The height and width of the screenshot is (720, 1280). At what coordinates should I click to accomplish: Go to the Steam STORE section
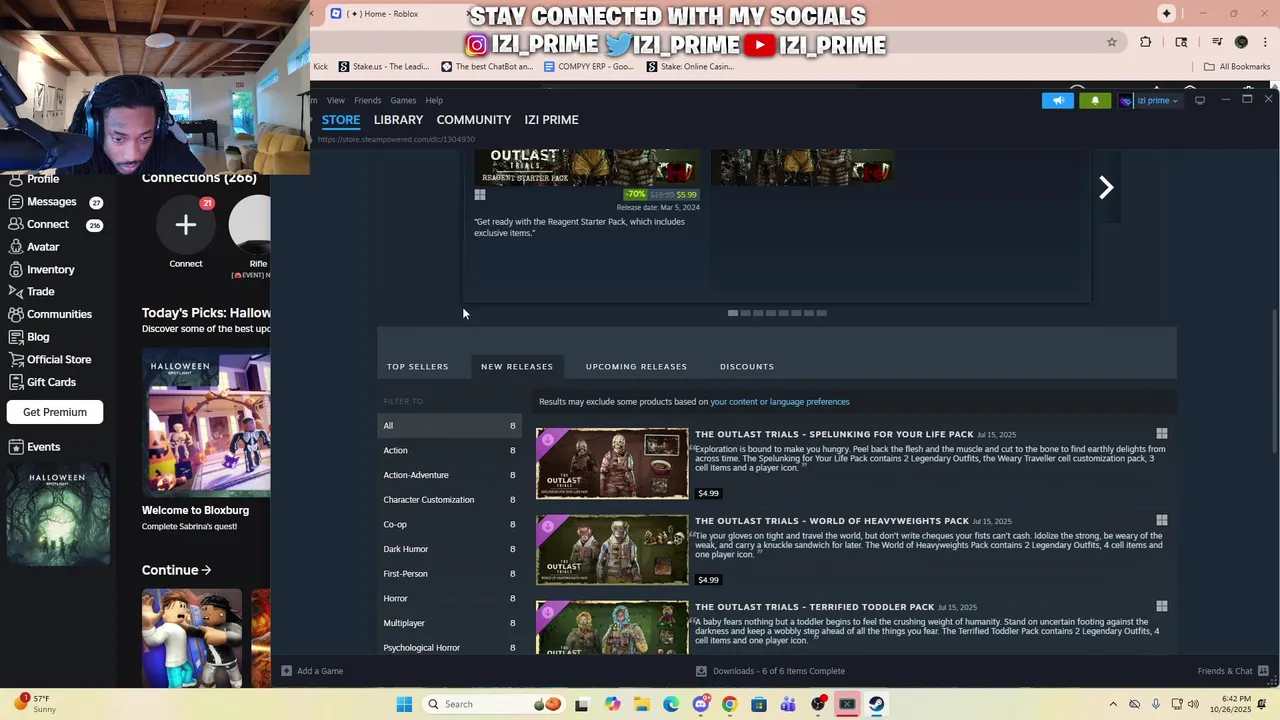[x=341, y=120]
